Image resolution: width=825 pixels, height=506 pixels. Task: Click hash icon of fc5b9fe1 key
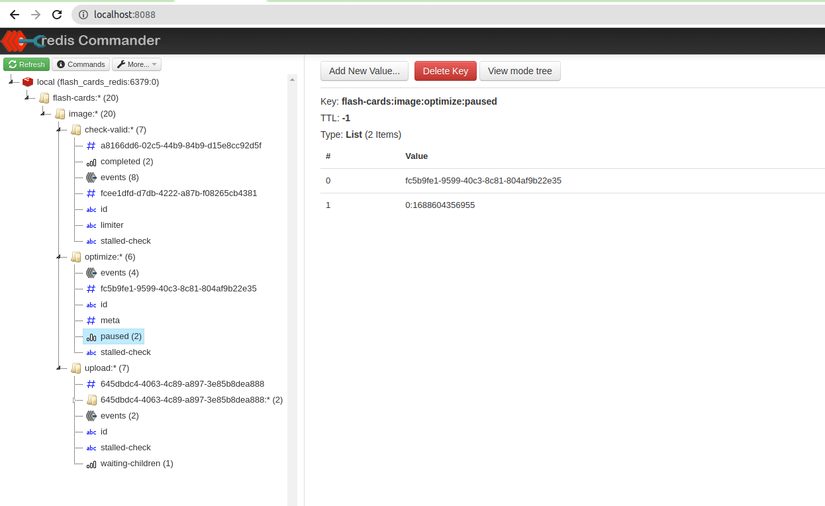pos(91,288)
